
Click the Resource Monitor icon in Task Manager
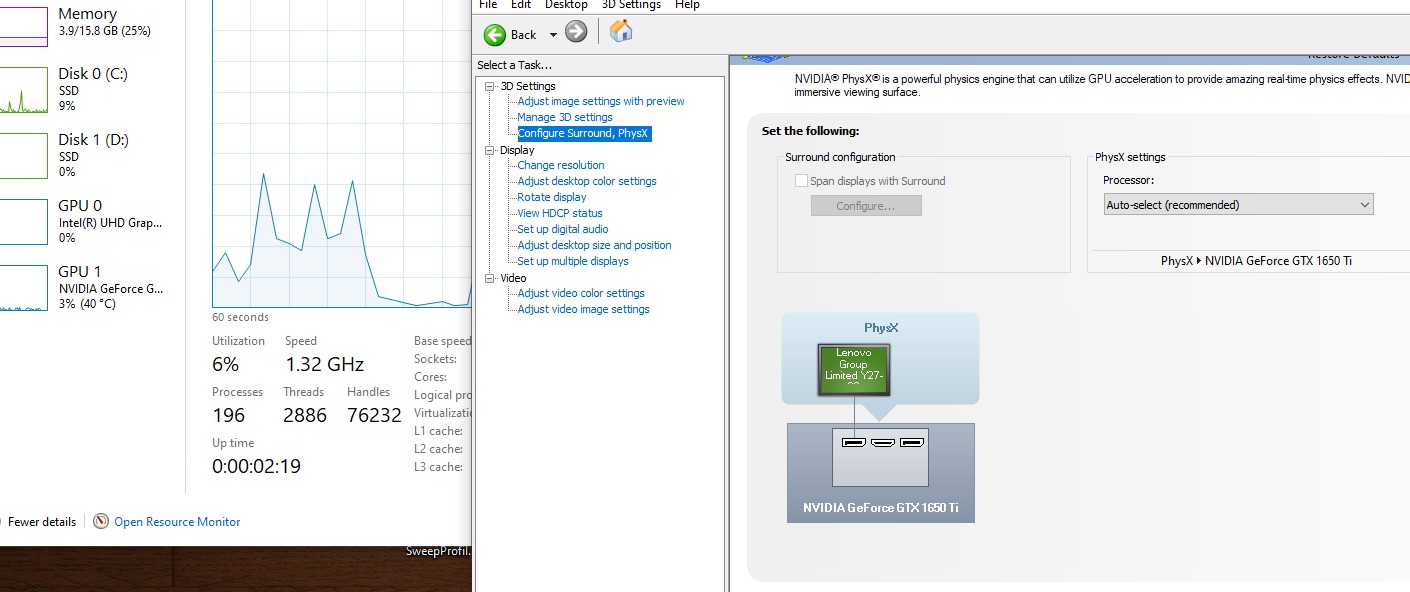tap(101, 521)
